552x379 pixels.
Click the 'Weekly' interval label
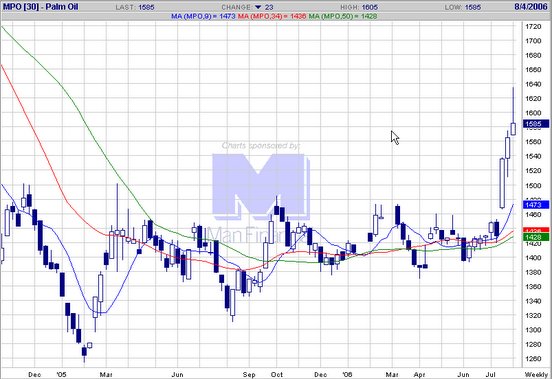(536, 374)
